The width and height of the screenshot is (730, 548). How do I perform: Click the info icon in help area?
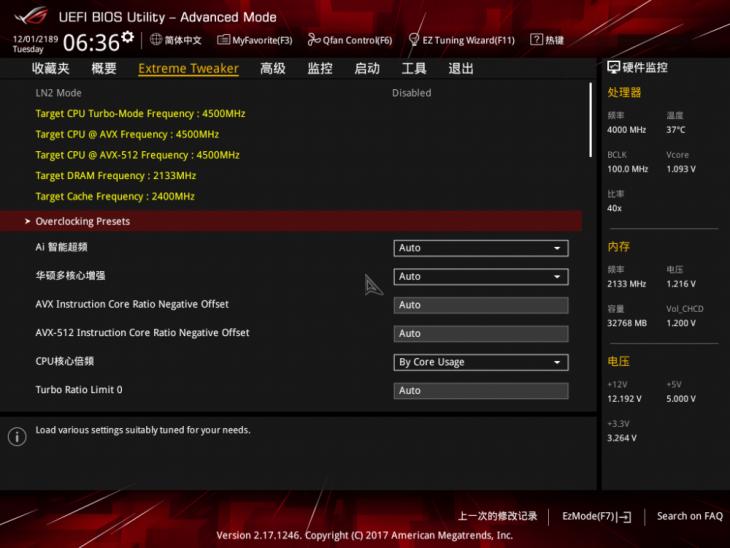(17, 437)
